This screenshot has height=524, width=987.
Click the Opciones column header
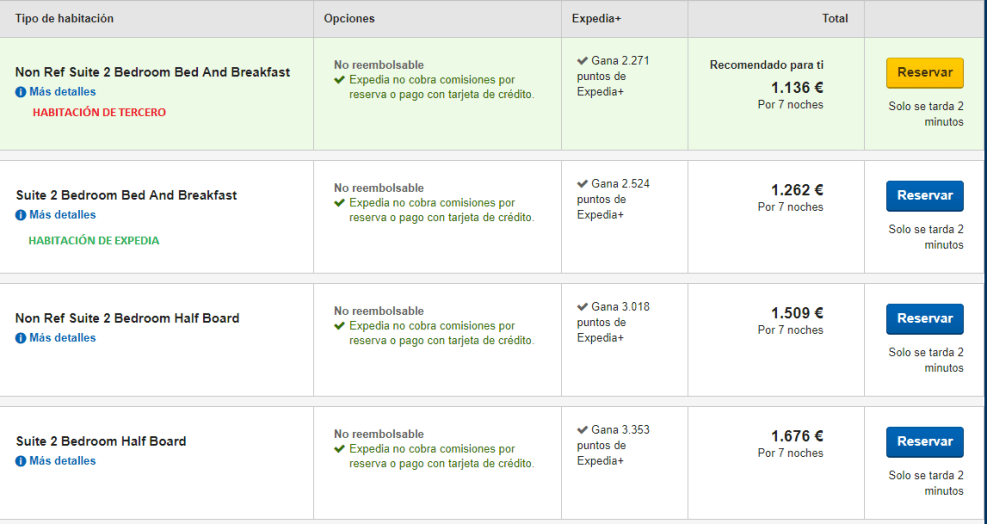(349, 19)
